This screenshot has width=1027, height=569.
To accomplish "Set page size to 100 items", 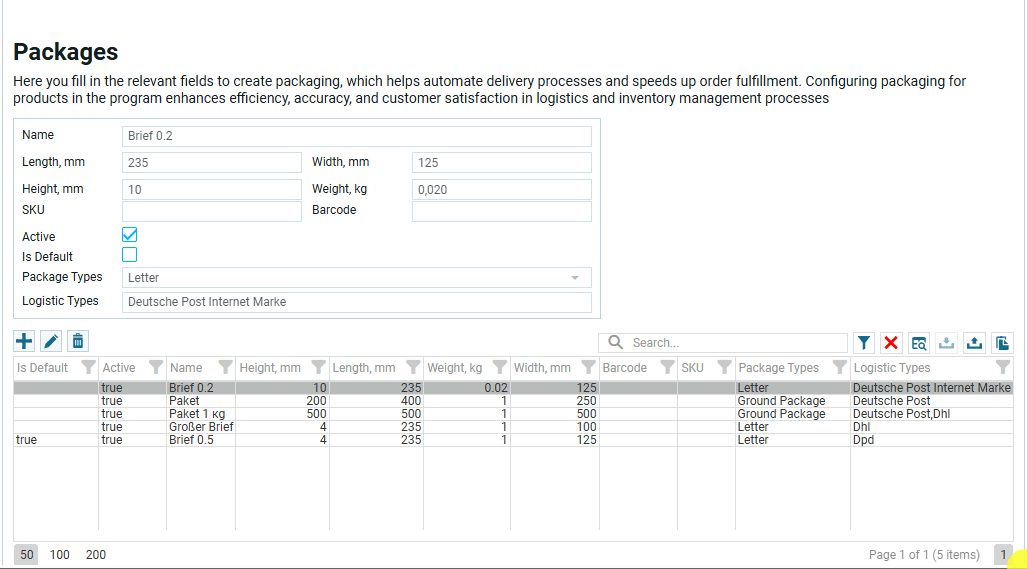I will pos(60,555).
